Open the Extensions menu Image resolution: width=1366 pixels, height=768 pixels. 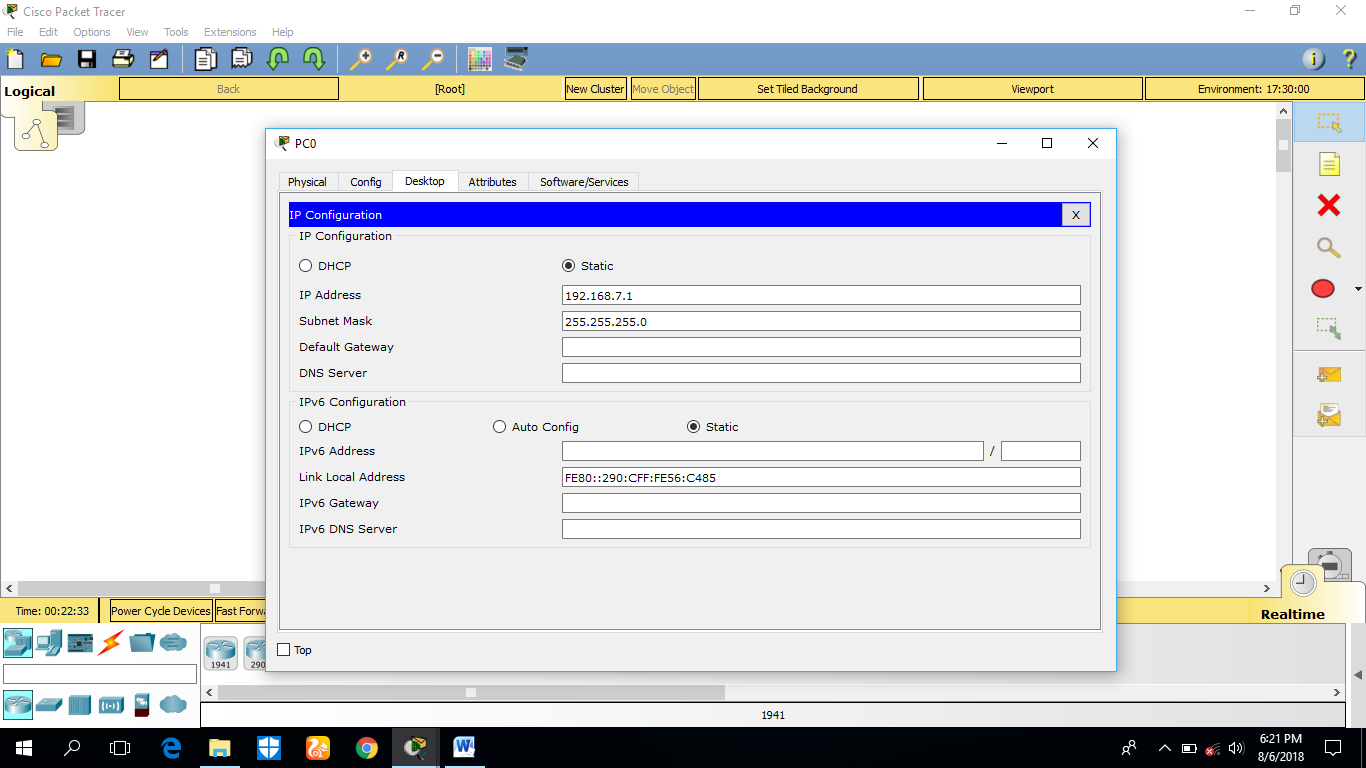point(230,31)
